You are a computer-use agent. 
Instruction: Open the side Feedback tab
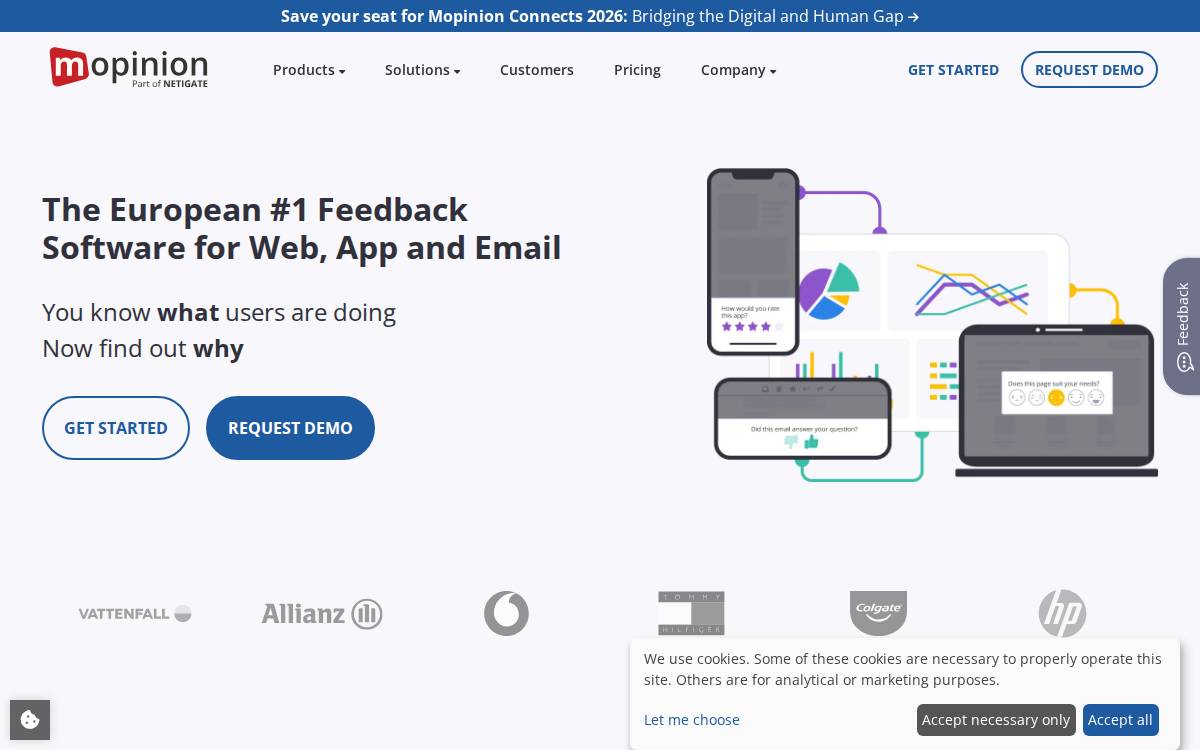pyautogui.click(x=1182, y=326)
